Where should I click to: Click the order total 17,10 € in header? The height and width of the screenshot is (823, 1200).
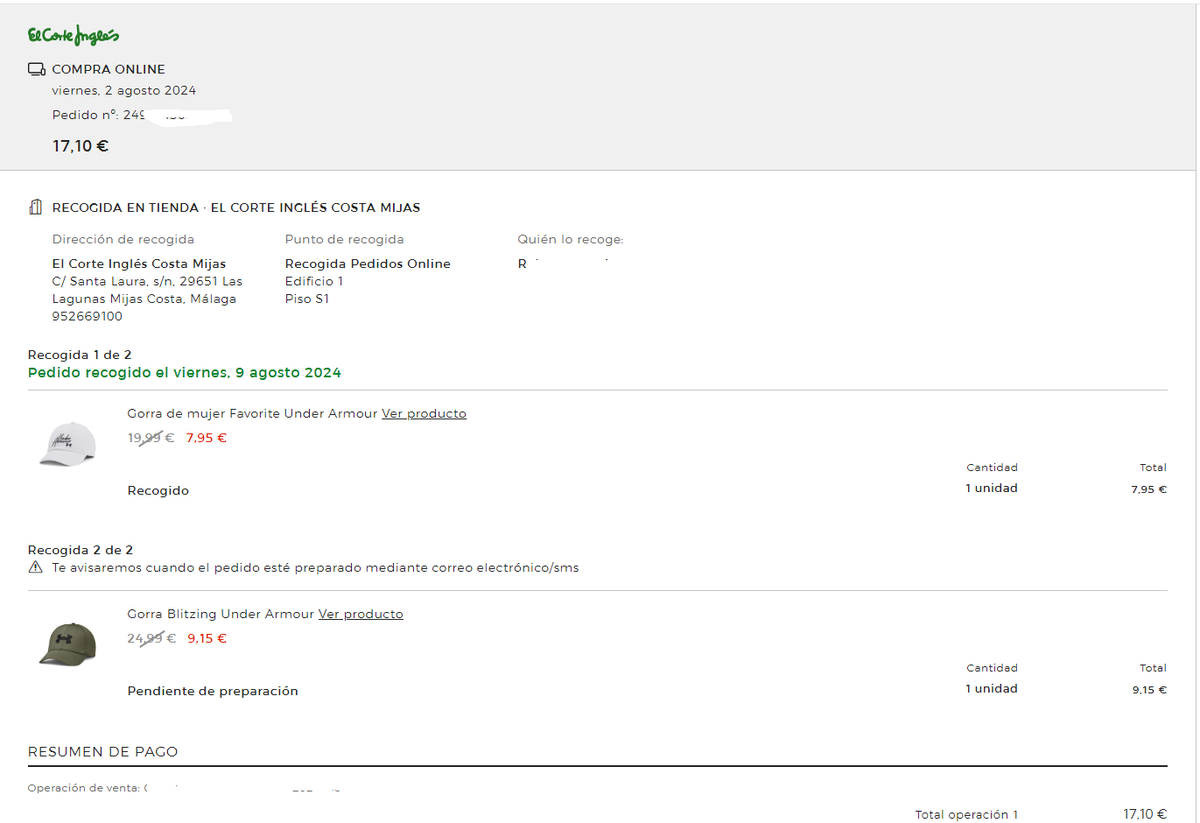pos(81,146)
